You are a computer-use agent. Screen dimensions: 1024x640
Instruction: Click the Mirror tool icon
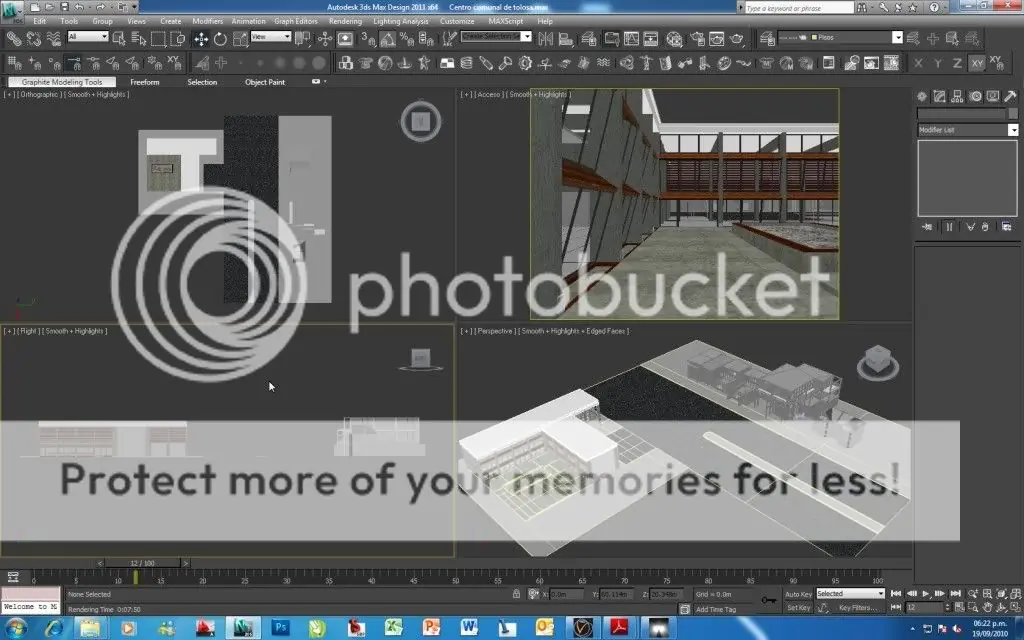tap(545, 39)
